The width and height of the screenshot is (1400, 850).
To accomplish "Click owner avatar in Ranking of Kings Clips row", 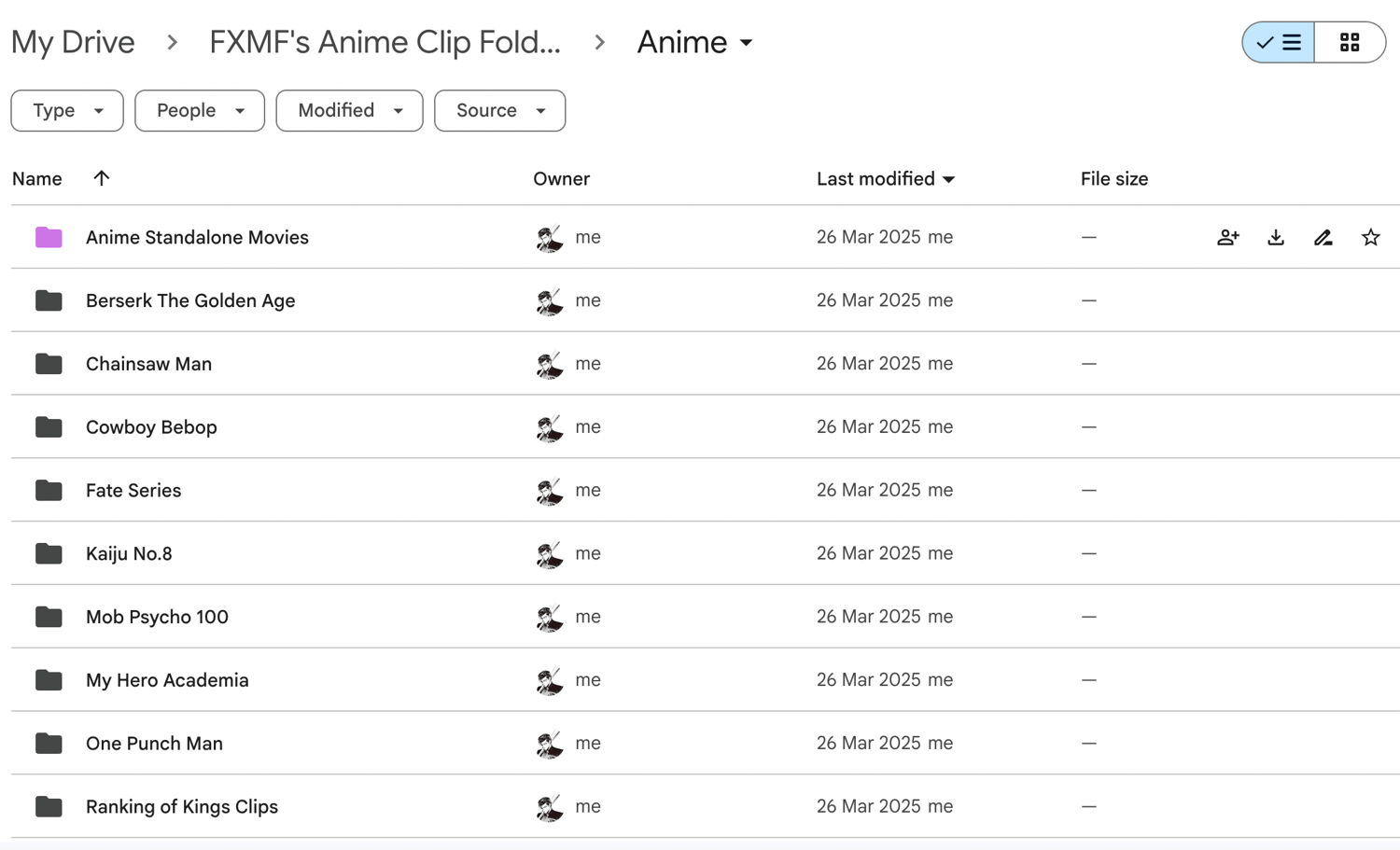I will coord(550,807).
